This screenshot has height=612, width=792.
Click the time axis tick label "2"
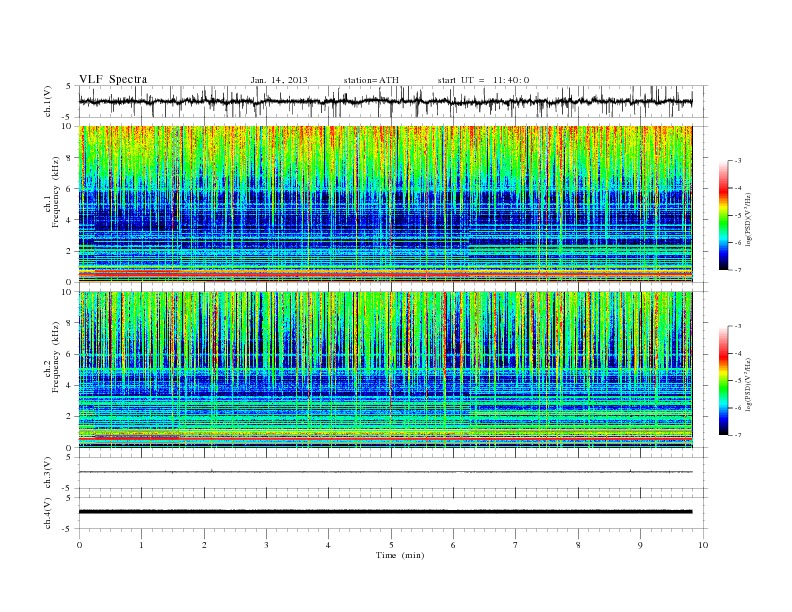[204, 545]
